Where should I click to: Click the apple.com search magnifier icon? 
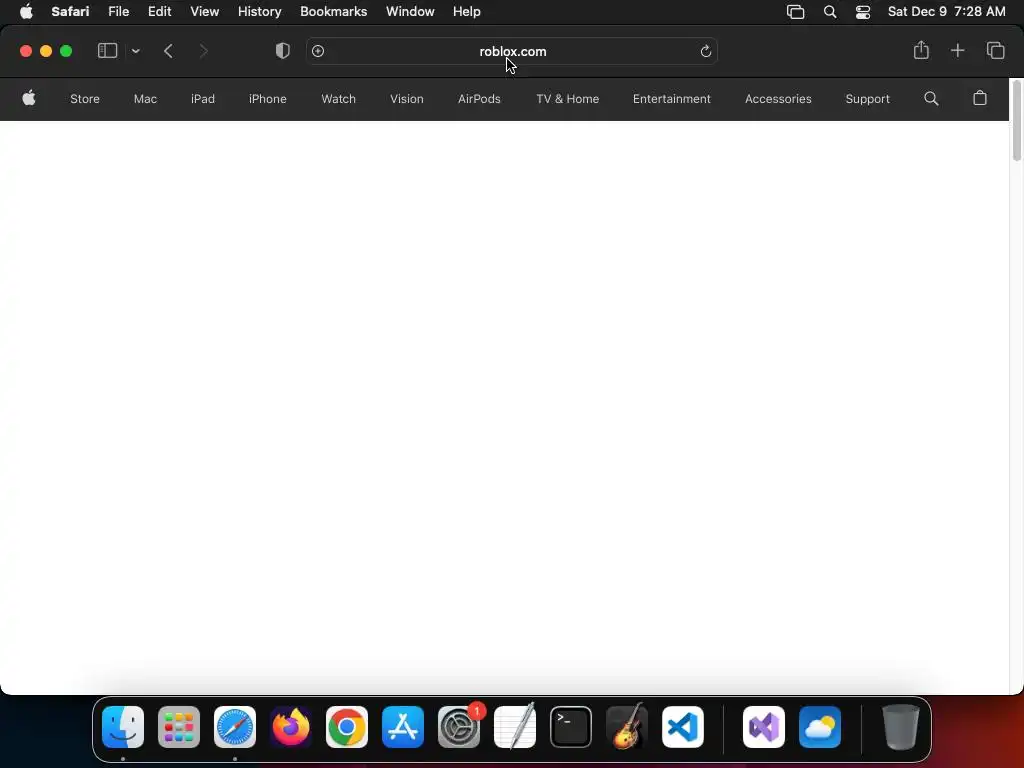click(931, 99)
